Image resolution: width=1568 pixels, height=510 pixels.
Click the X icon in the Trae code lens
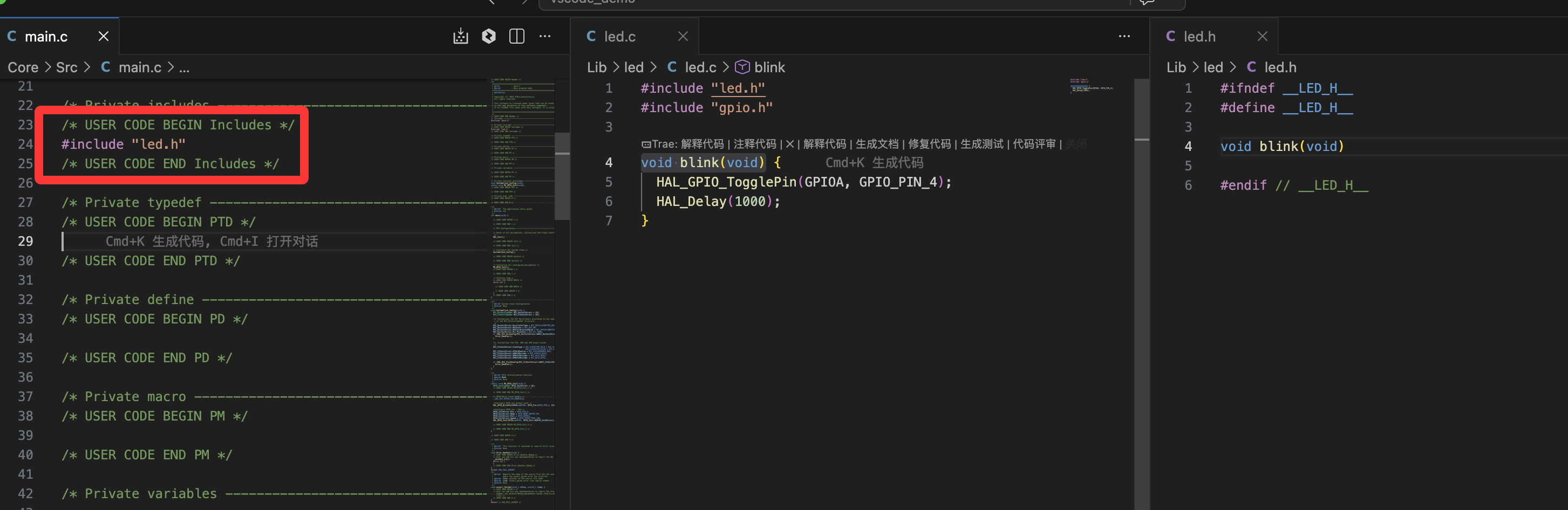click(x=789, y=144)
